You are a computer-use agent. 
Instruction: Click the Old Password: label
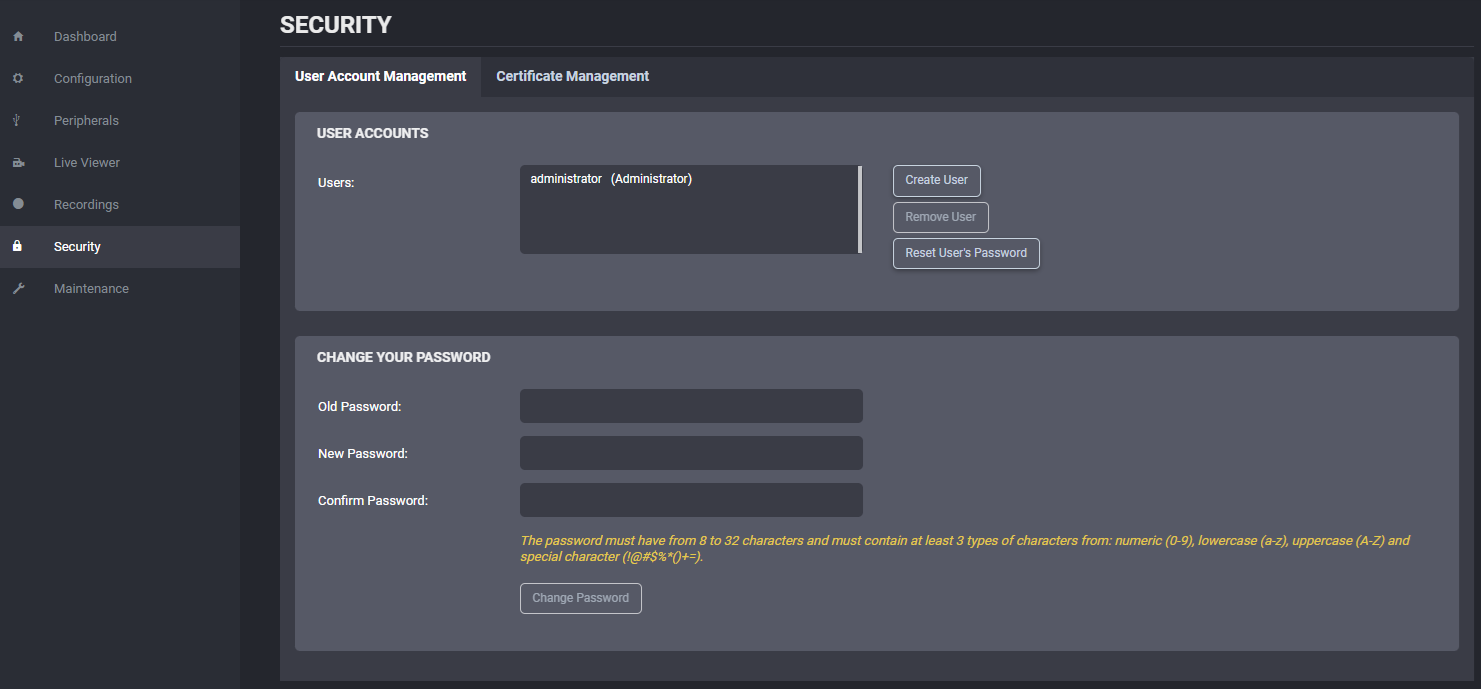pos(360,407)
